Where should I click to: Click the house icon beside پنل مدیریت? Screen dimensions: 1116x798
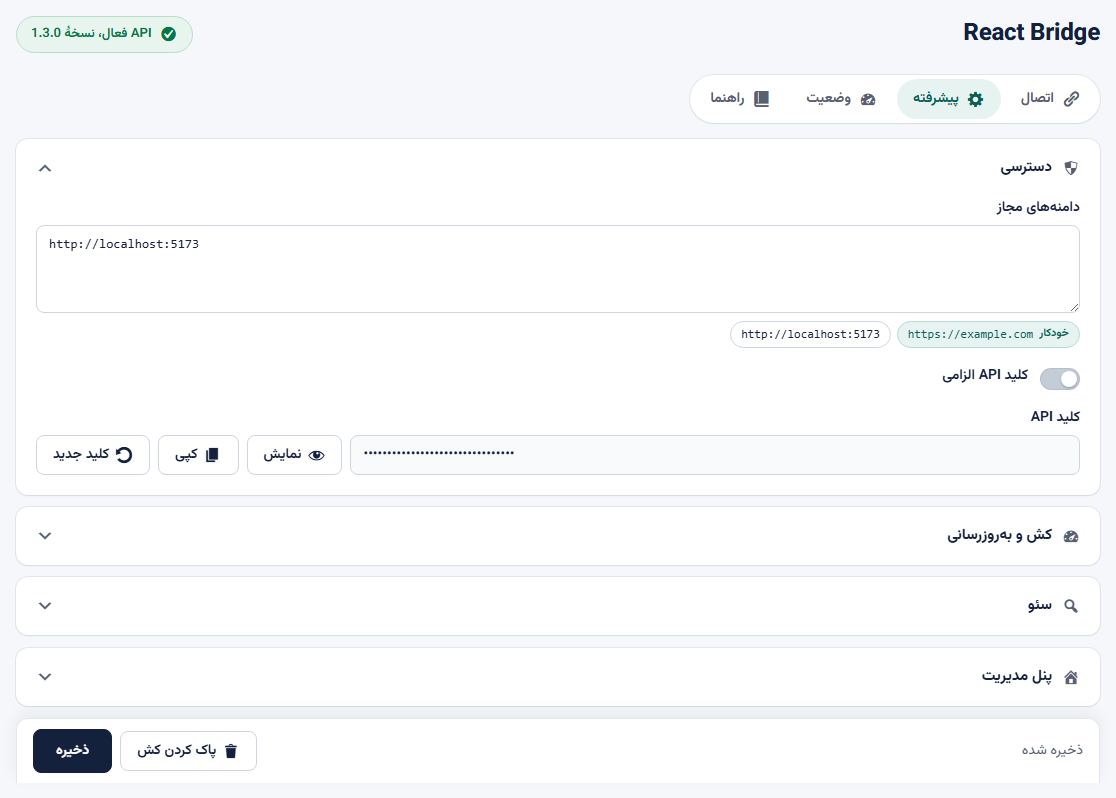tap(1070, 677)
